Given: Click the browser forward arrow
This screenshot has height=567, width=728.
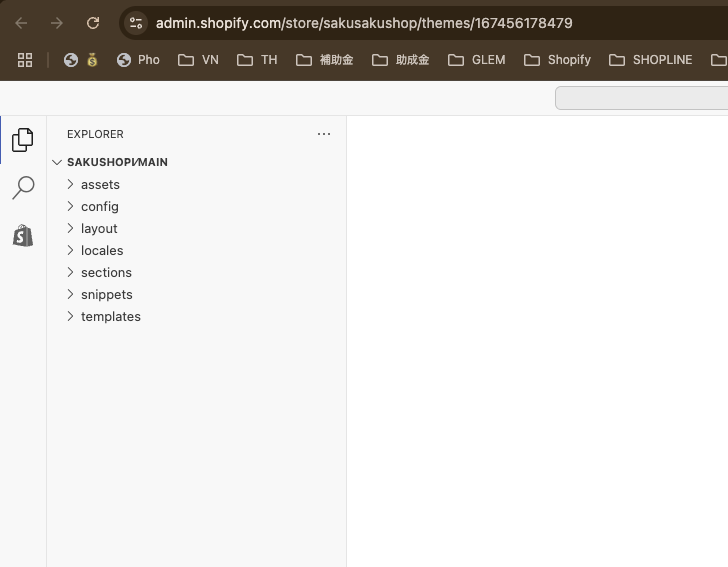Looking at the screenshot, I should tap(57, 23).
